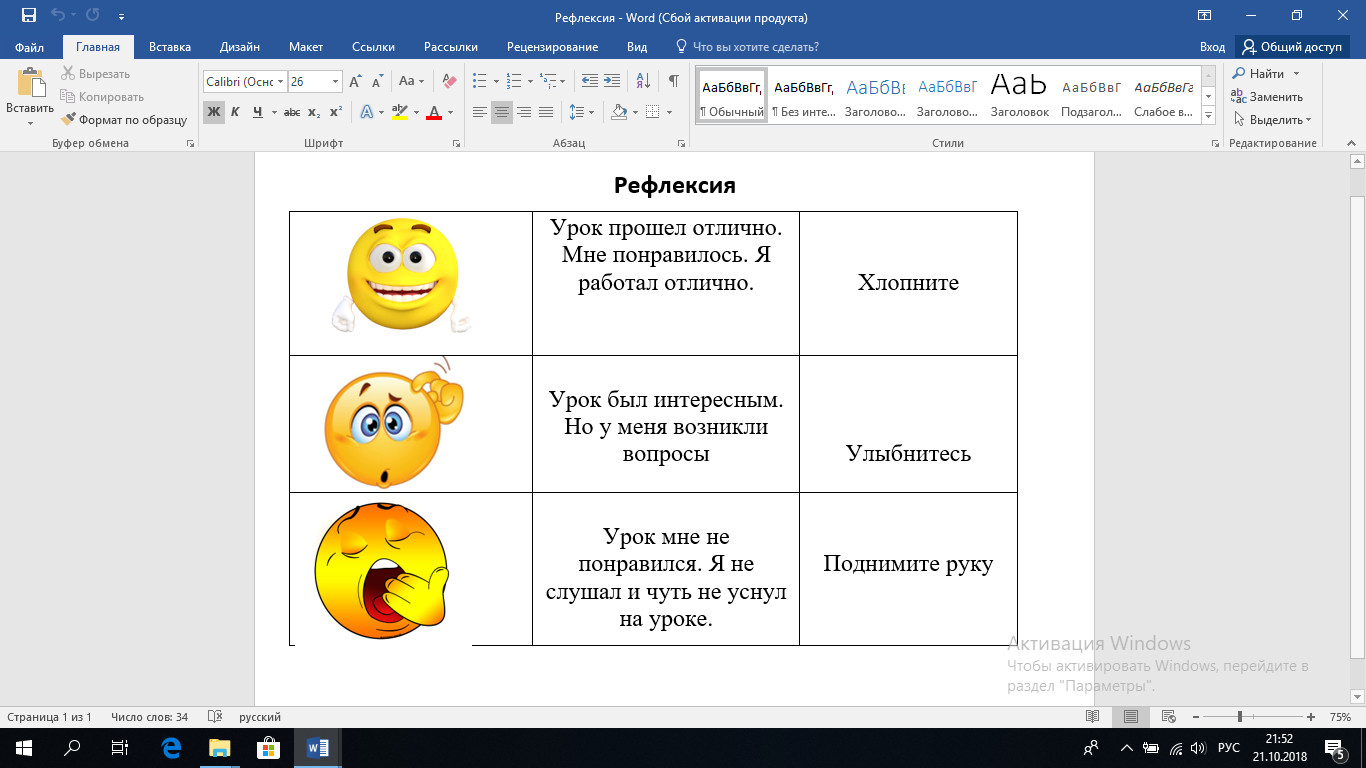Click the Save icon in title bar

pyautogui.click(x=28, y=16)
